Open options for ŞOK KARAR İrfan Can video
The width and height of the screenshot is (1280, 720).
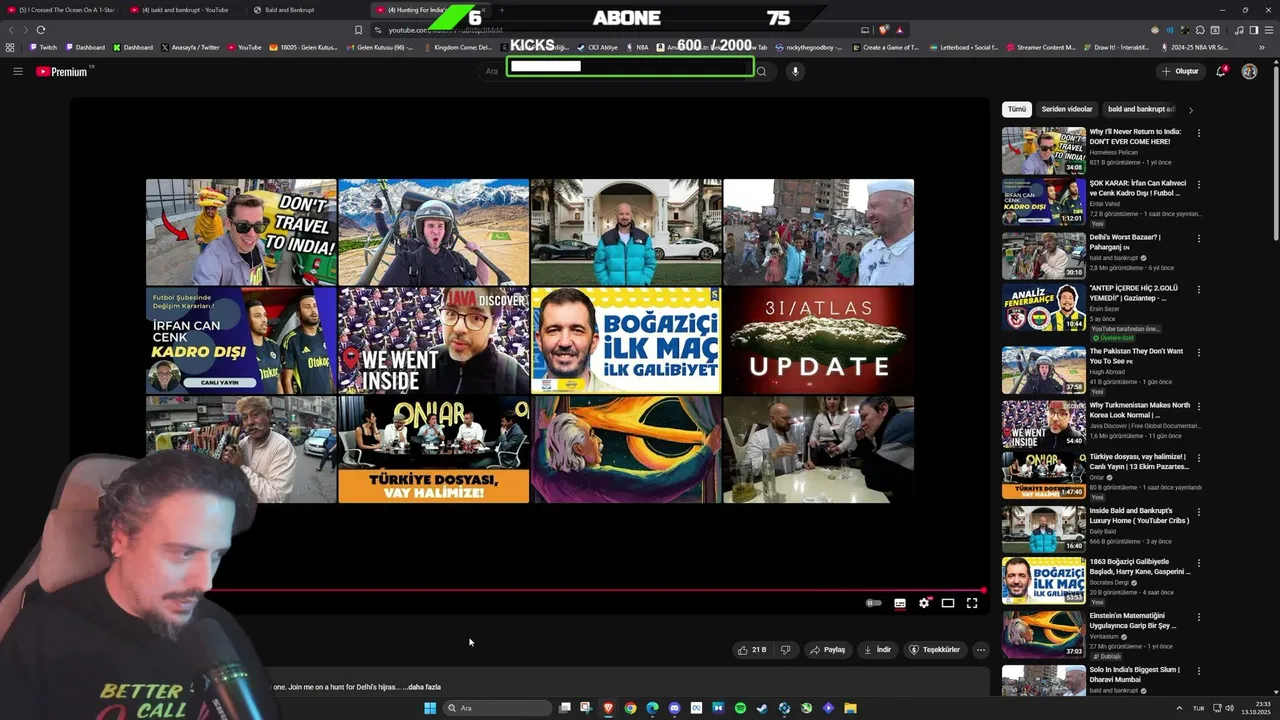(x=1199, y=184)
